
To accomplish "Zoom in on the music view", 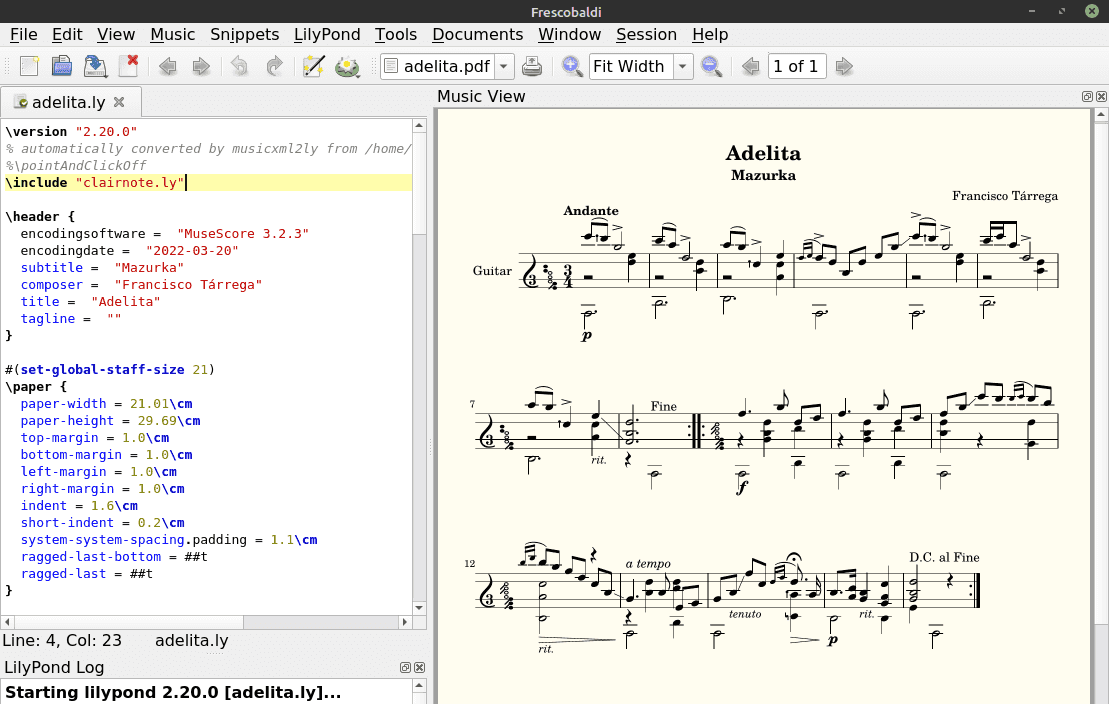I will point(572,67).
